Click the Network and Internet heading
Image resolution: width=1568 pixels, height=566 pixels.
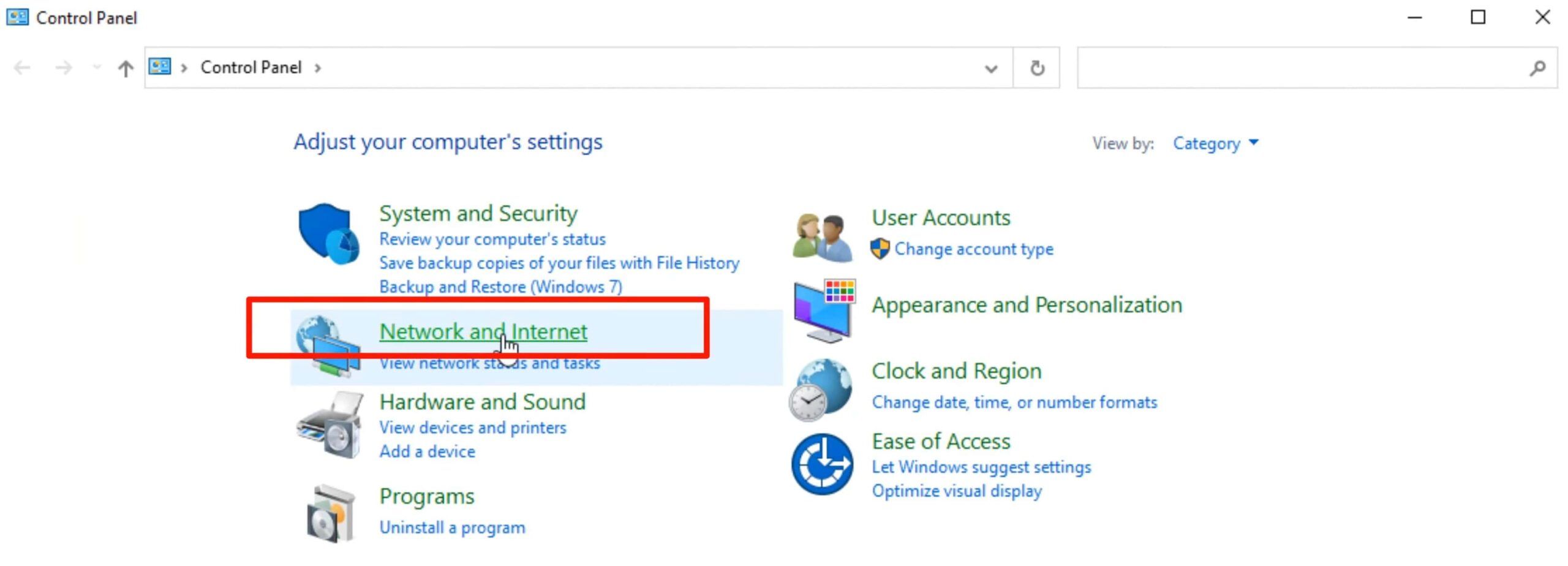click(483, 331)
